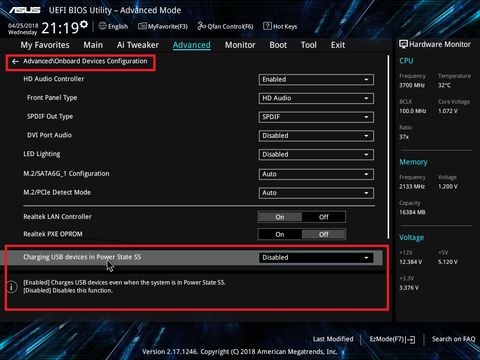Click the Hot Keys question mark icon
480x360 pixels.
267,26
